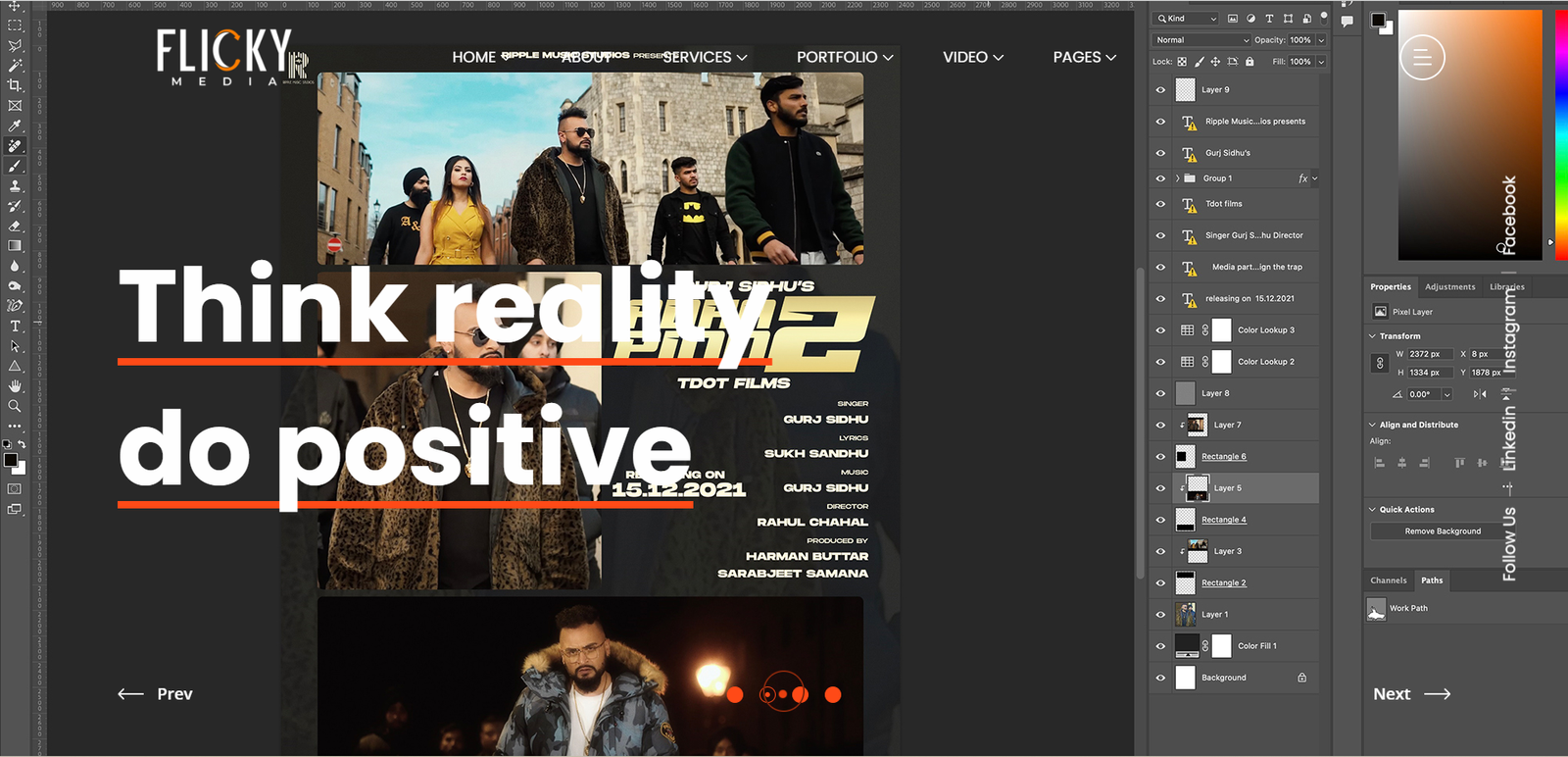Select the Polygonal Lasso tool

[15, 45]
